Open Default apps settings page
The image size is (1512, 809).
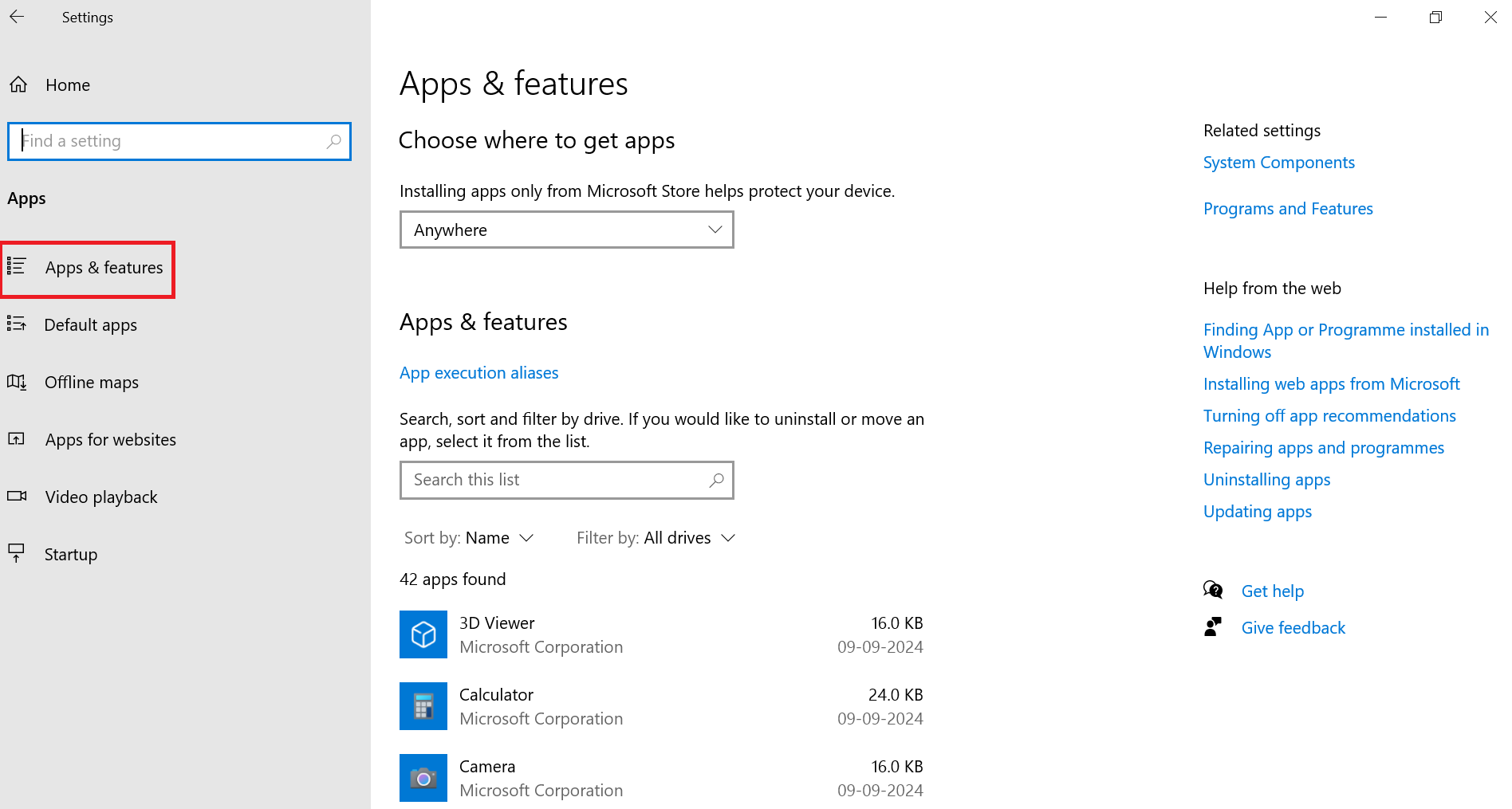[90, 325]
